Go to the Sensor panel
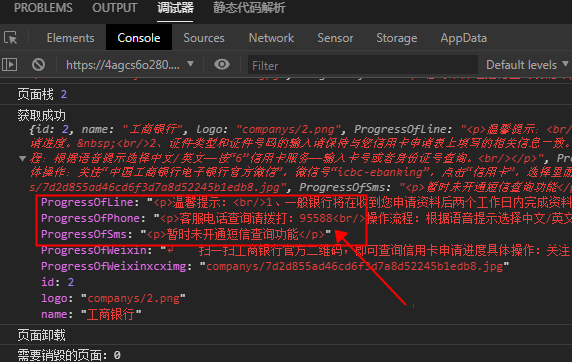 point(335,38)
